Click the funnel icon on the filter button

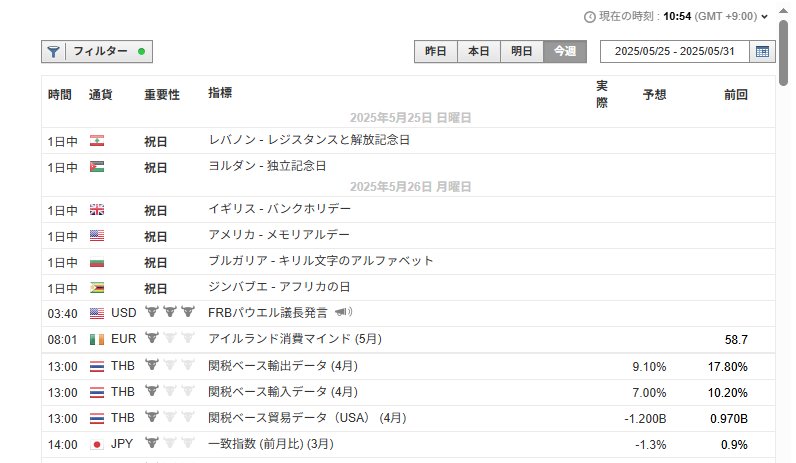point(54,52)
